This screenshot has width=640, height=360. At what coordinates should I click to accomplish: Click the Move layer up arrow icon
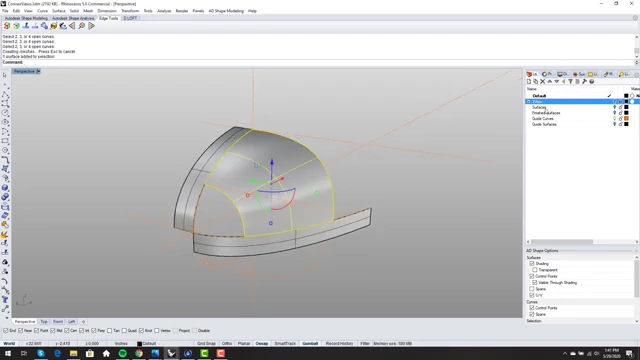click(549, 82)
